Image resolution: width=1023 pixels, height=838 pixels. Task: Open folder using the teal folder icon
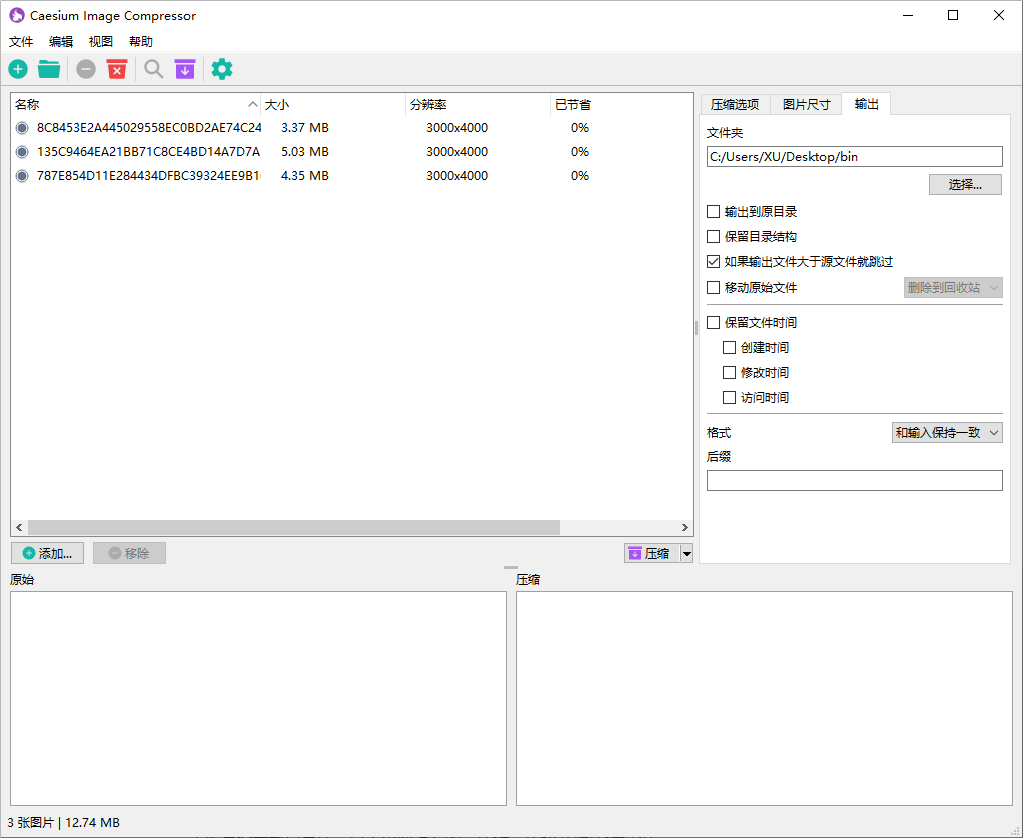49,69
